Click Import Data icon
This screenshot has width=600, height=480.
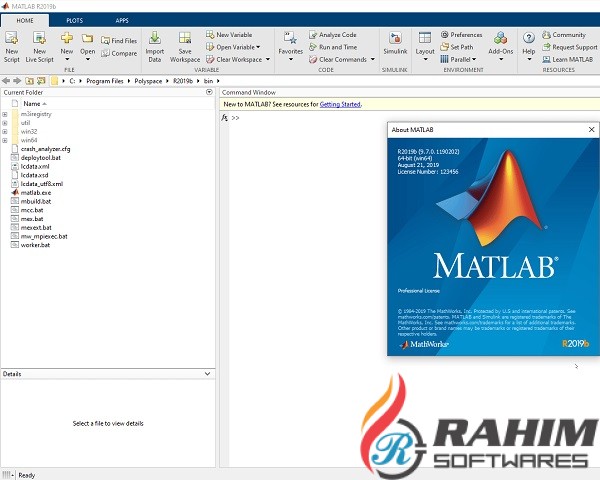155,38
